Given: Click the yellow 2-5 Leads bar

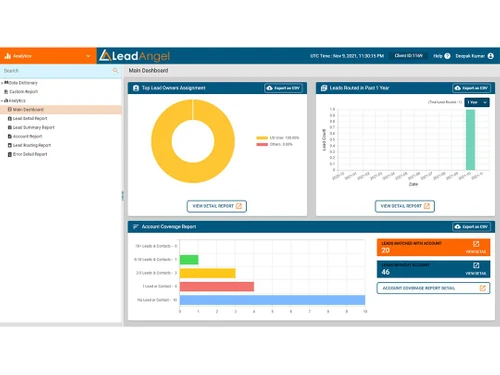Looking at the screenshot, I should pos(208,273).
